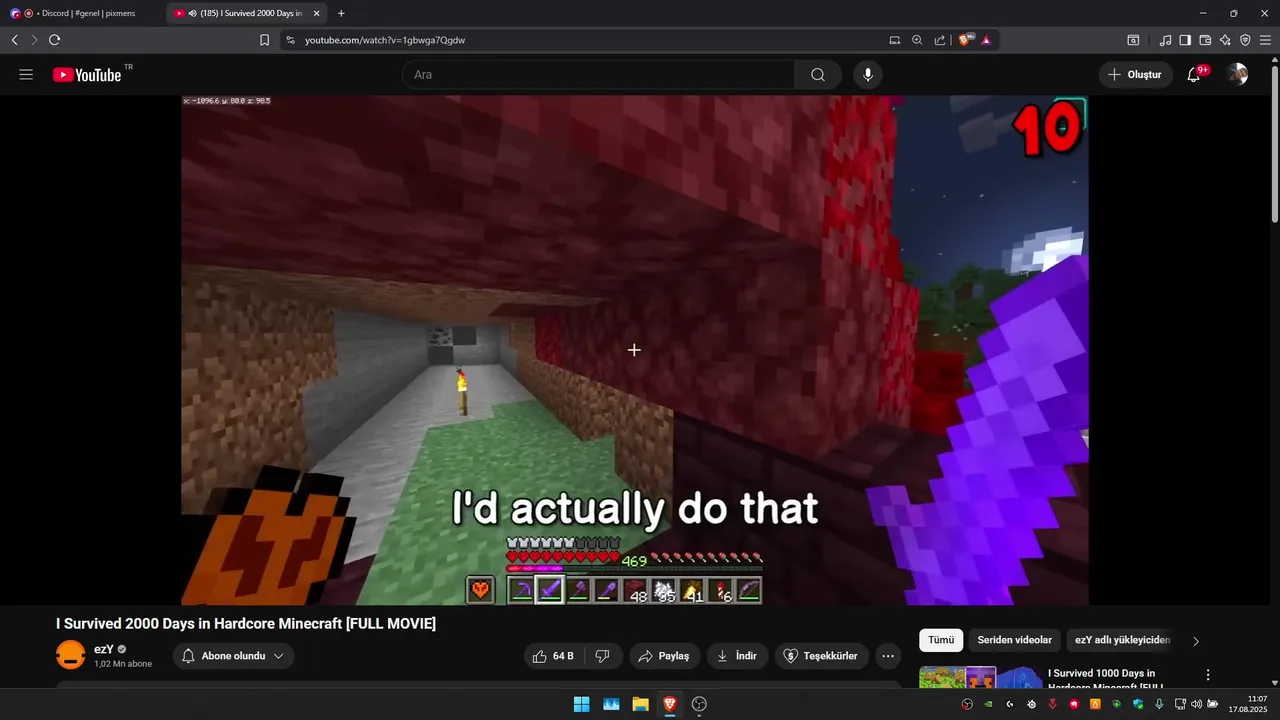Click the Teşekkürler thanks button
This screenshot has width=1280, height=720.
pyautogui.click(x=821, y=656)
